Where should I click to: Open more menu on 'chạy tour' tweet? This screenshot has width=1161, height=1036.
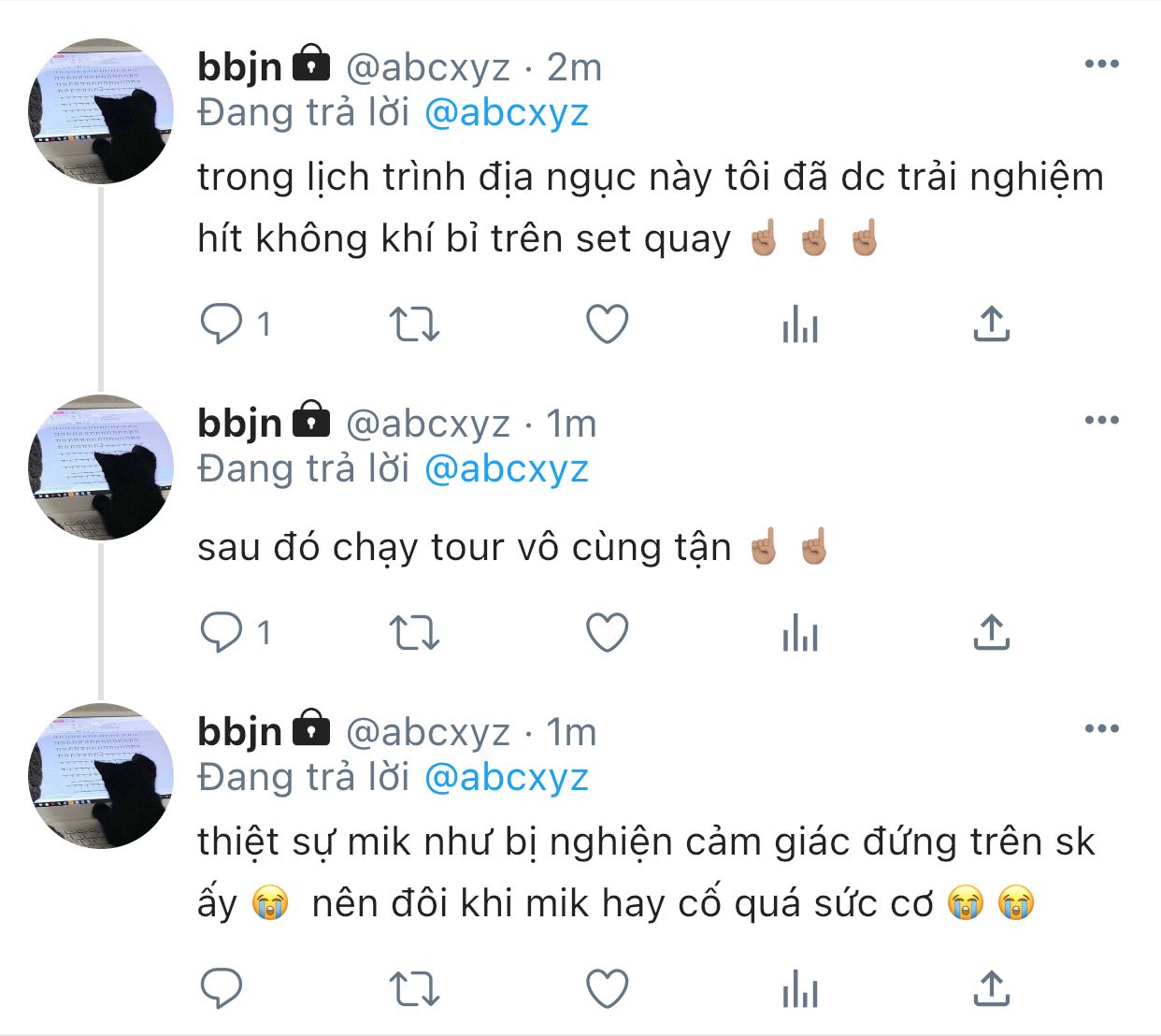[1101, 420]
